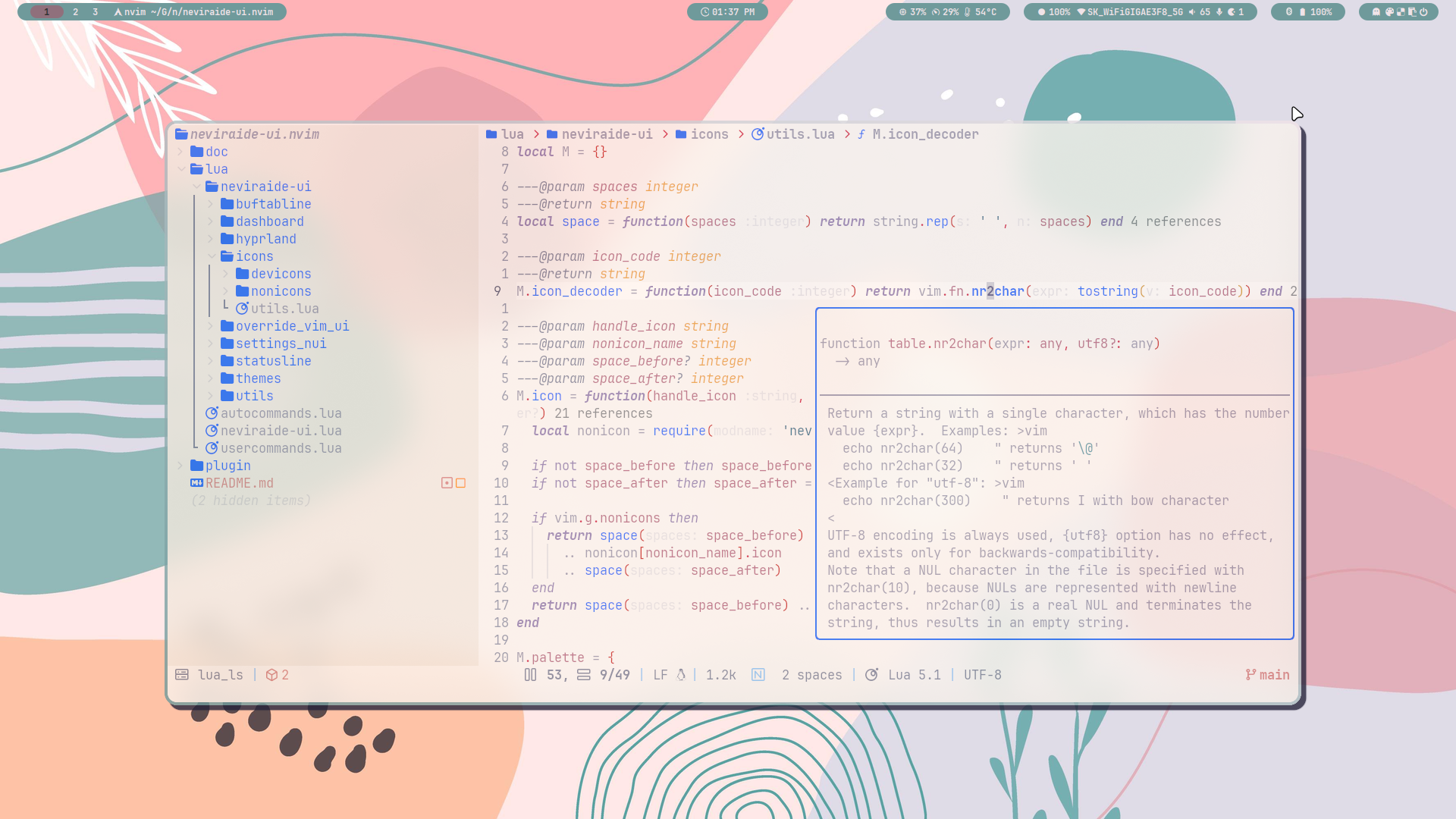
Task: Toggle the night mode moon icon
Action: click(1232, 11)
